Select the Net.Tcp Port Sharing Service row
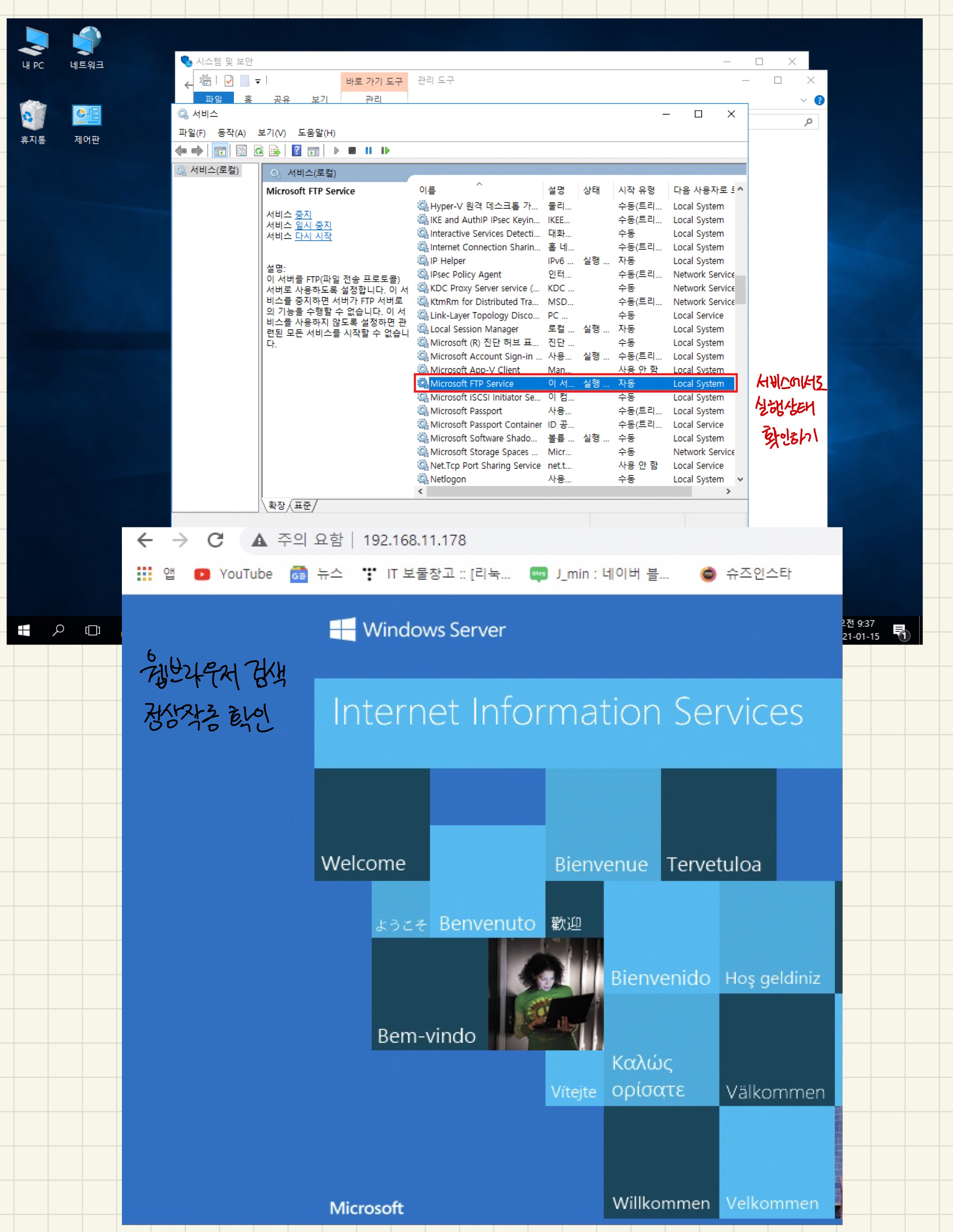 (x=576, y=465)
